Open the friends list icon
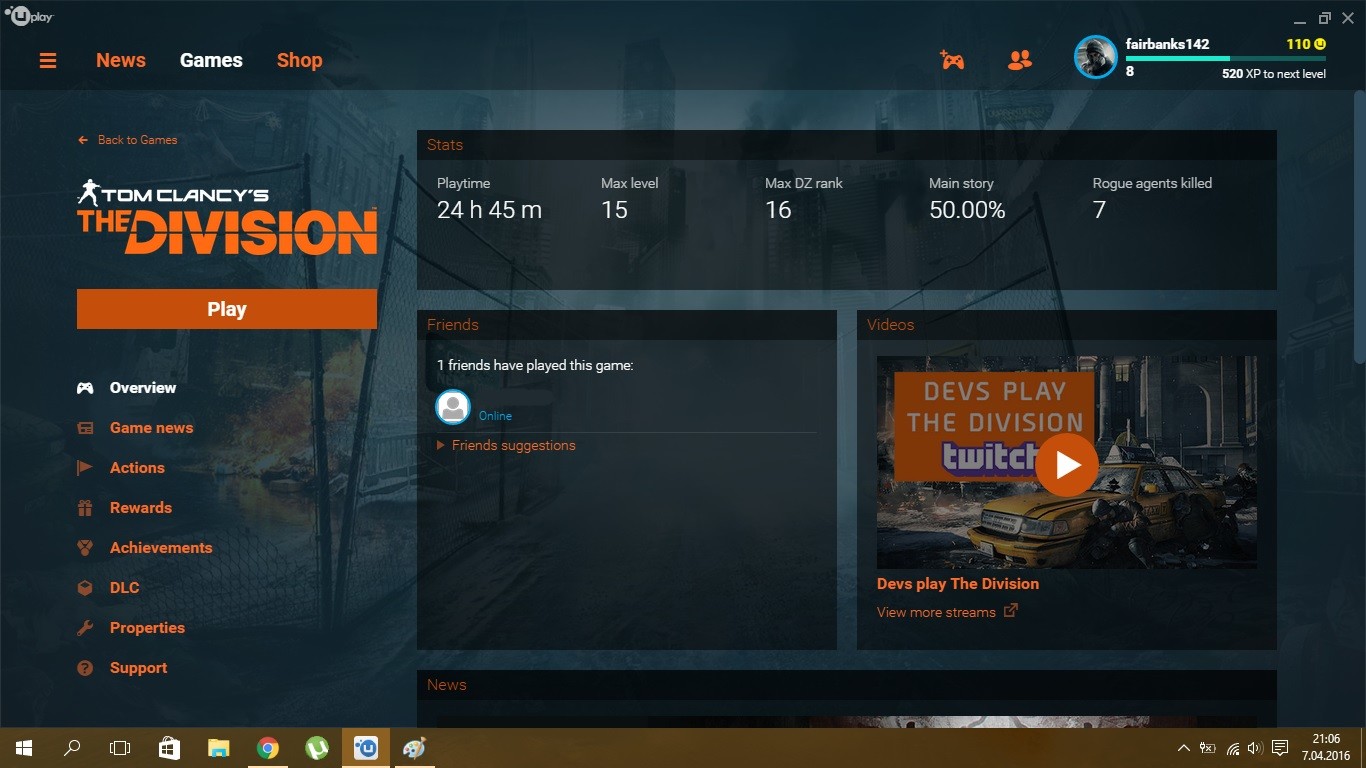 1020,60
